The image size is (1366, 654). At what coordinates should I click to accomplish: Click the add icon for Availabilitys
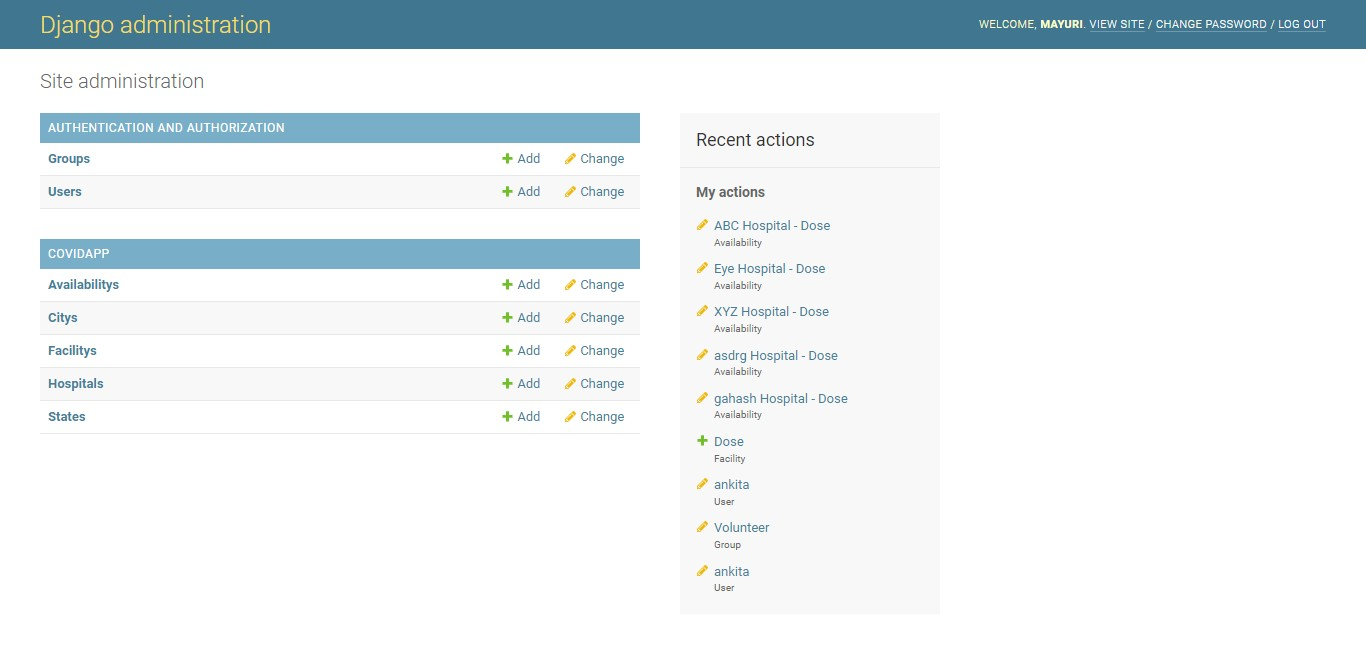click(x=506, y=285)
